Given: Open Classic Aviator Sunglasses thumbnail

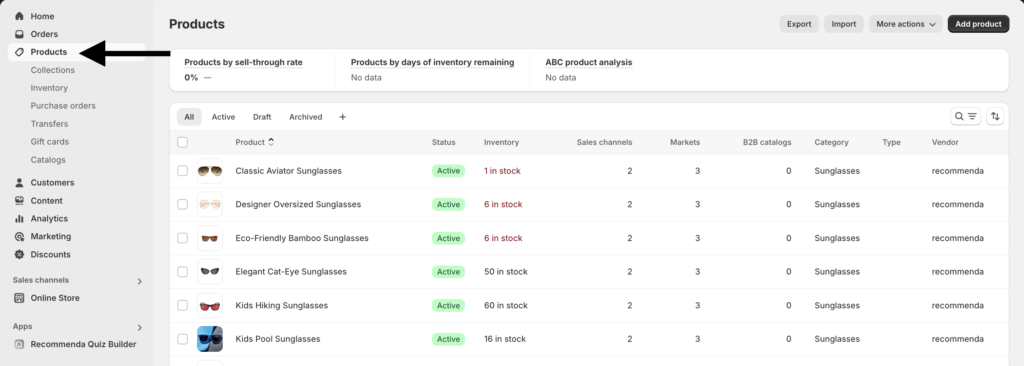Looking at the screenshot, I should click(x=210, y=171).
